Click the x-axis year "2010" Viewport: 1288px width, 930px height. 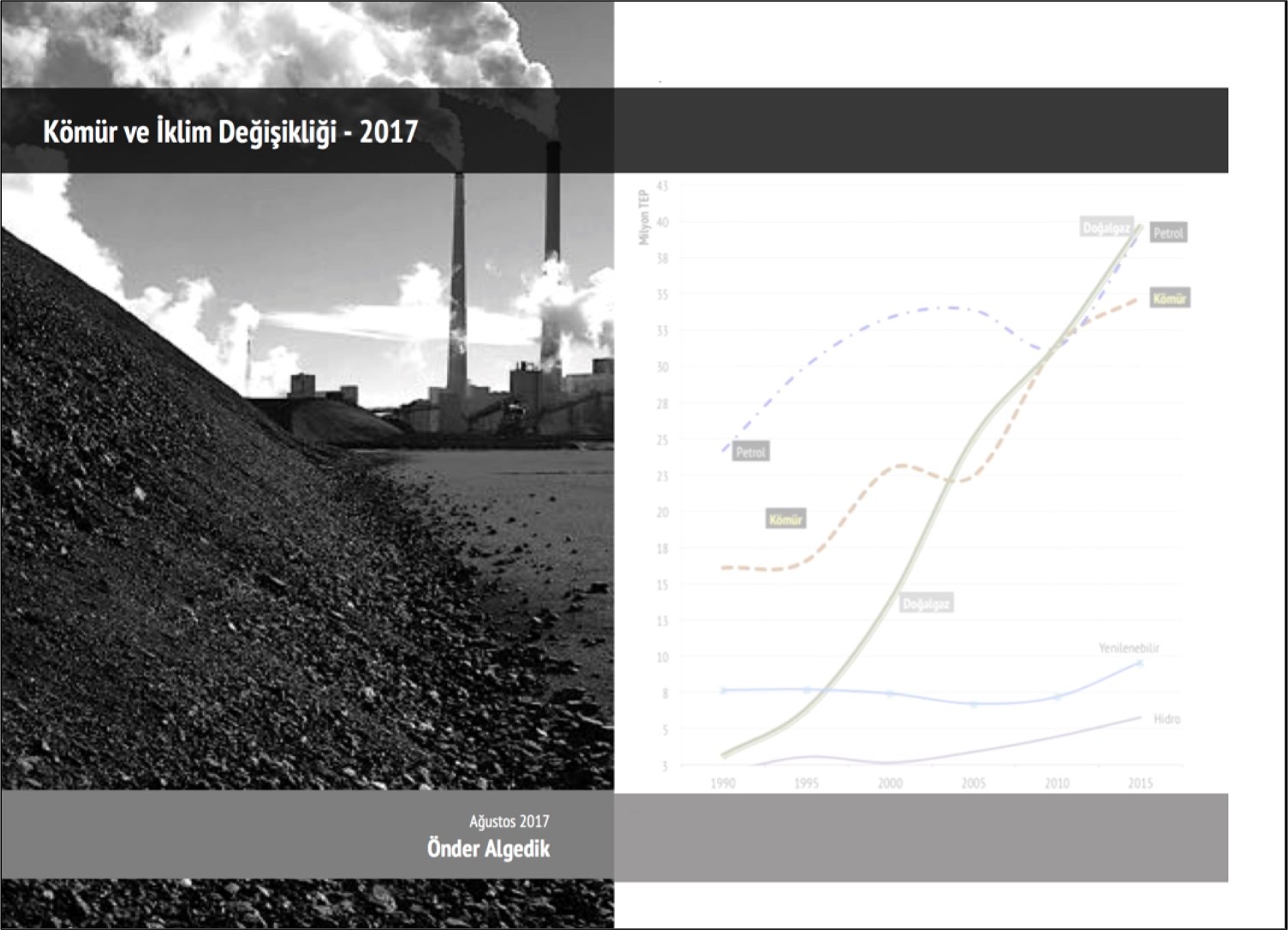(x=1057, y=783)
